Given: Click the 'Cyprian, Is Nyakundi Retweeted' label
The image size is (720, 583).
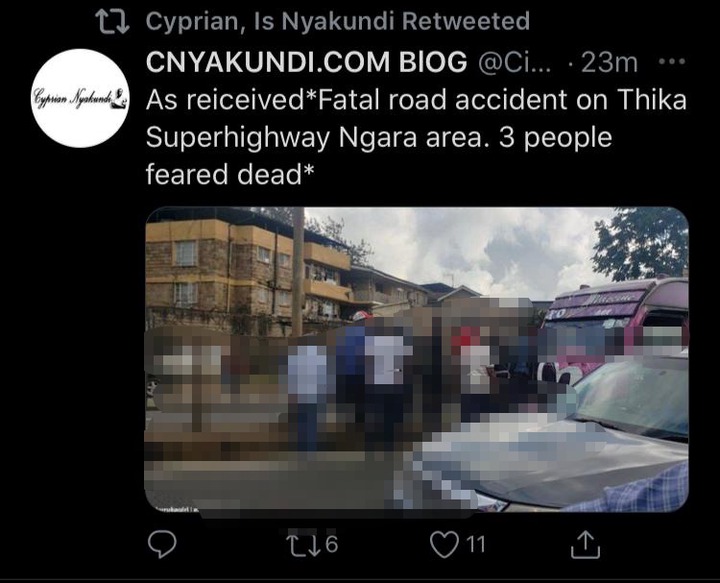Looking at the screenshot, I should coord(338,21).
